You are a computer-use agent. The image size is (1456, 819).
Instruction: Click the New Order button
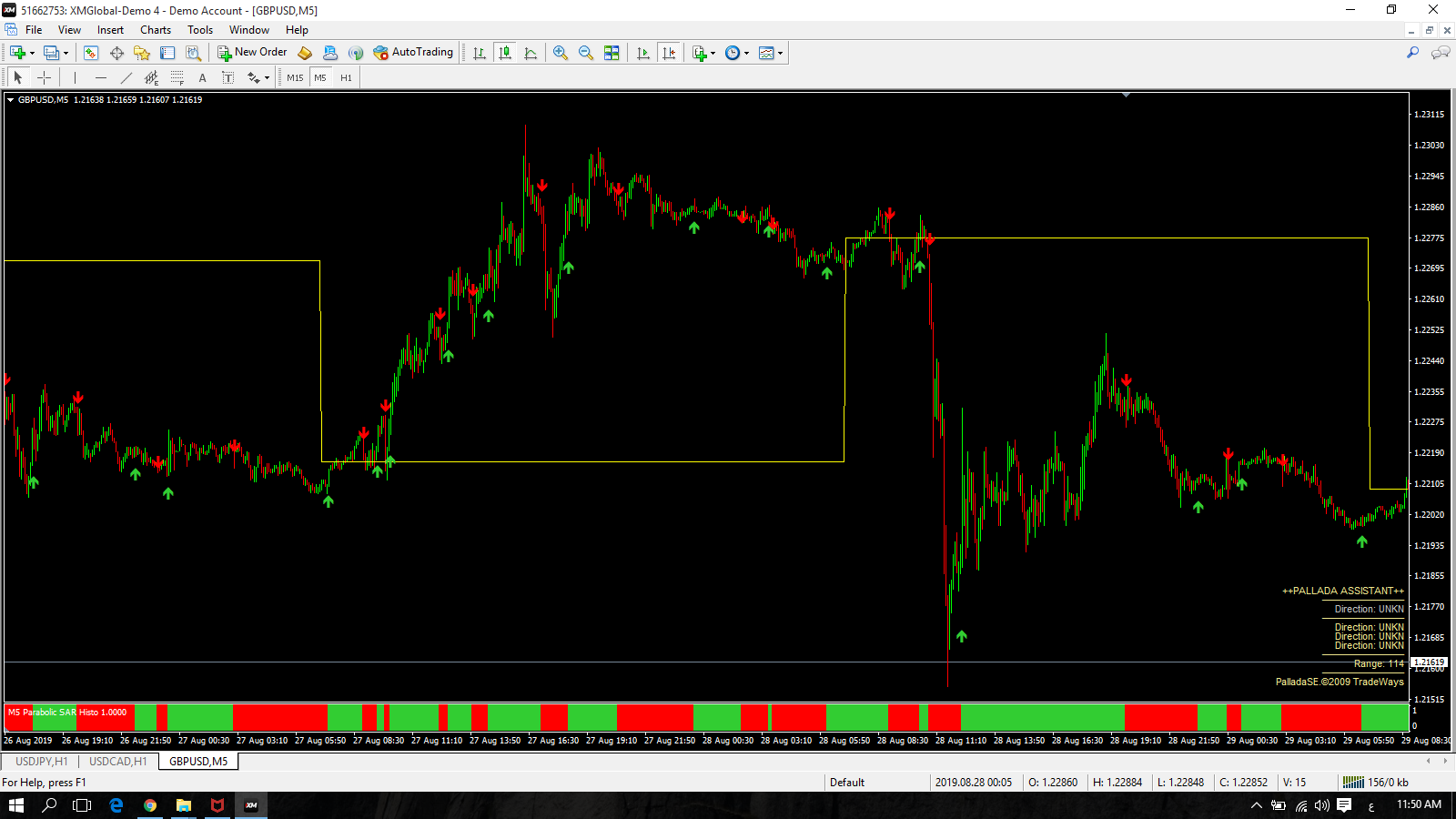pos(252,53)
